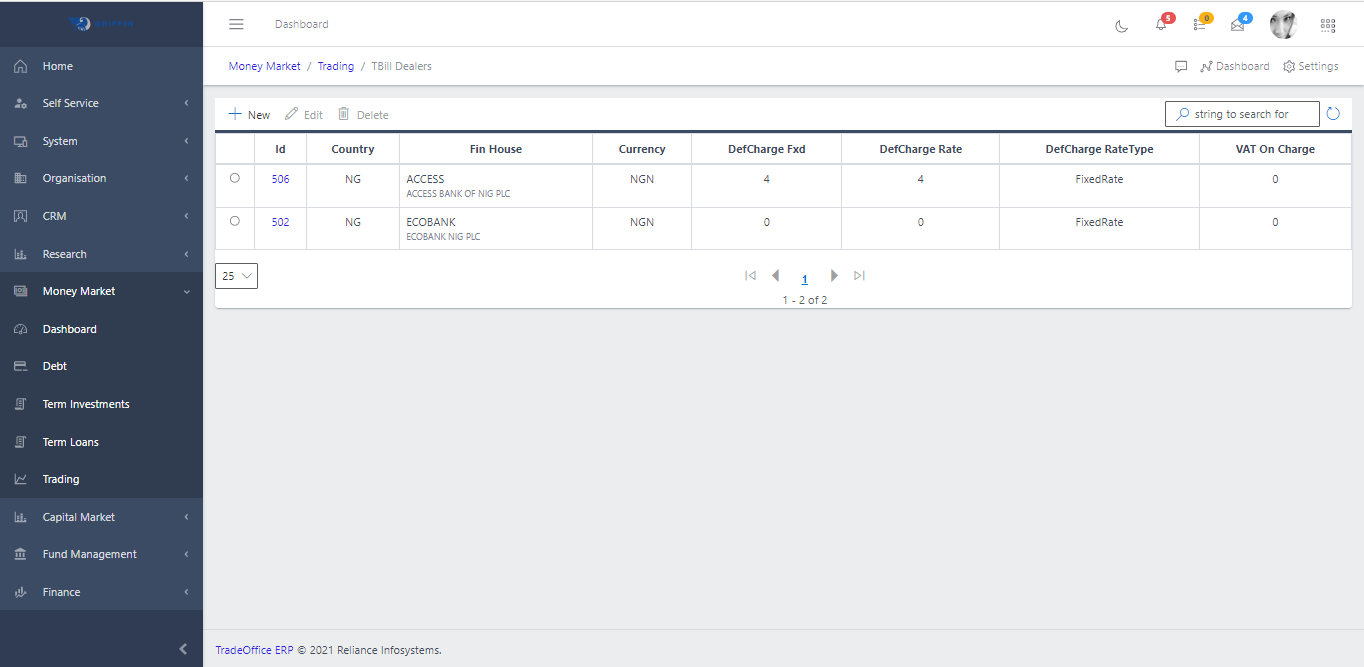
Task: Select the radio button for row 506
Action: point(235,178)
